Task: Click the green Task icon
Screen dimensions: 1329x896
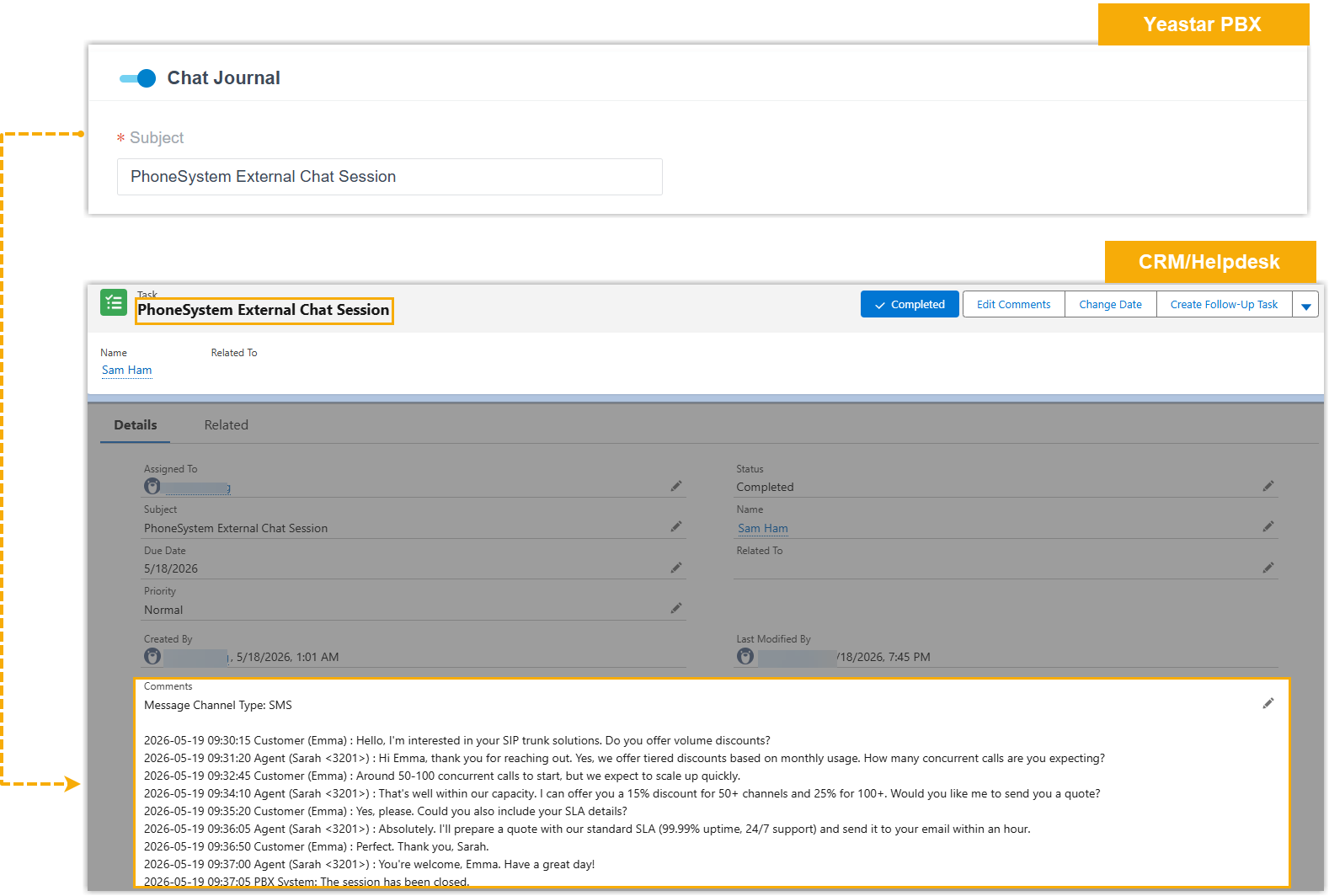Action: pos(114,302)
